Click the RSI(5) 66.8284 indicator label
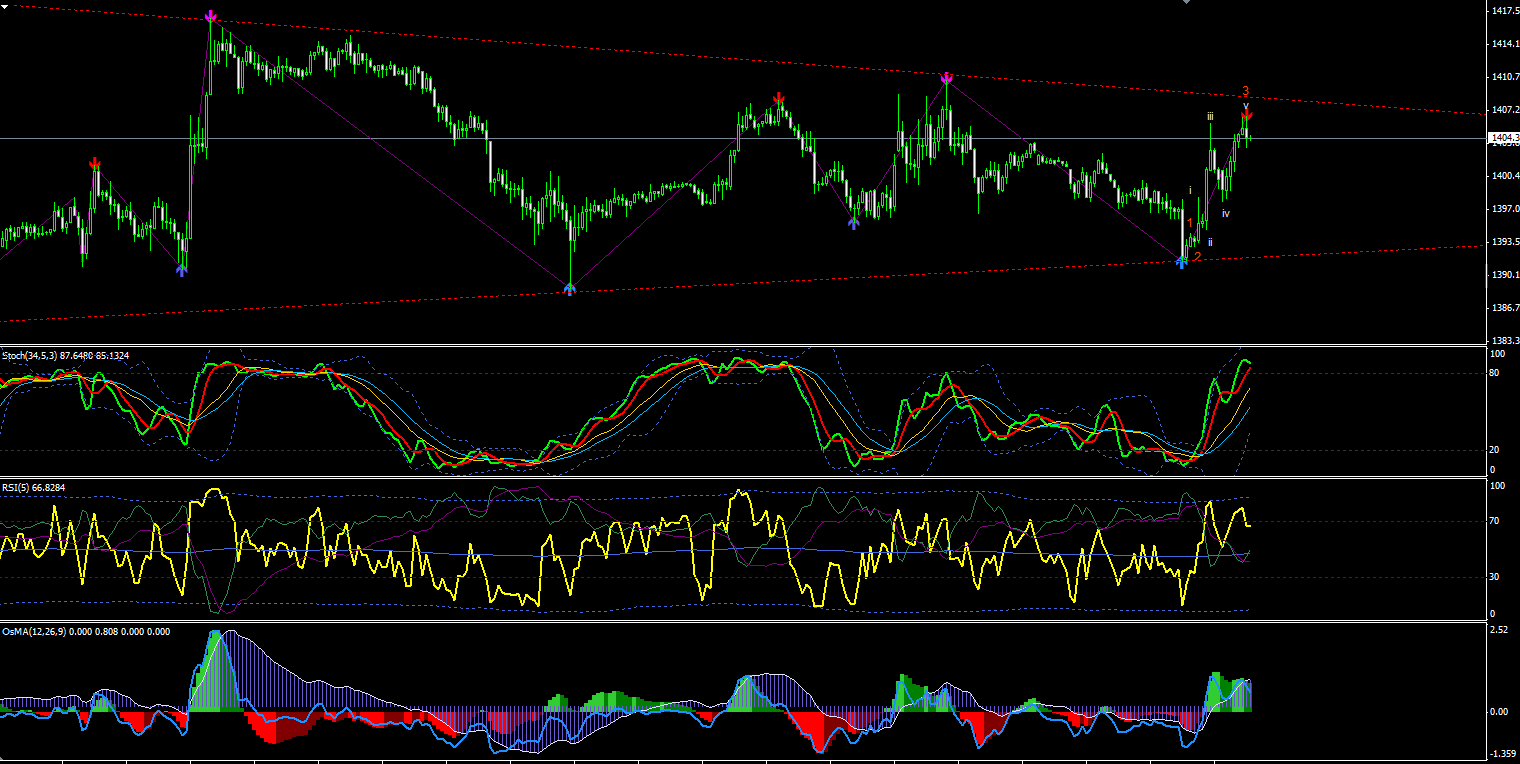1520x764 pixels. point(33,487)
